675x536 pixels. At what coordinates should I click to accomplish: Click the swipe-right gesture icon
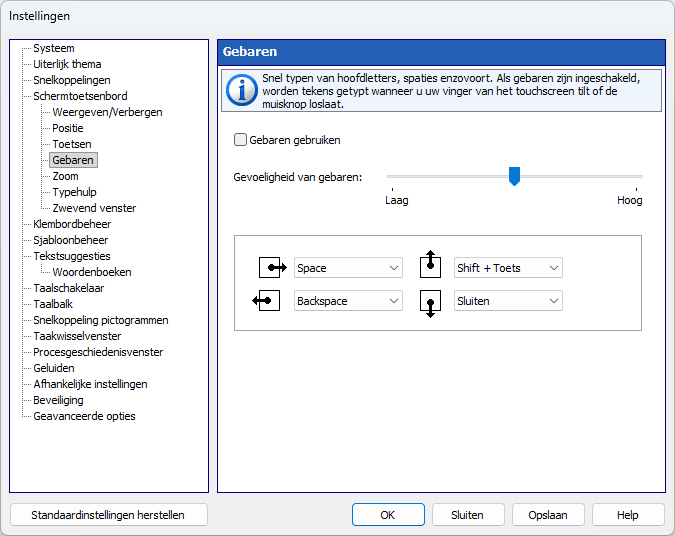point(272,268)
